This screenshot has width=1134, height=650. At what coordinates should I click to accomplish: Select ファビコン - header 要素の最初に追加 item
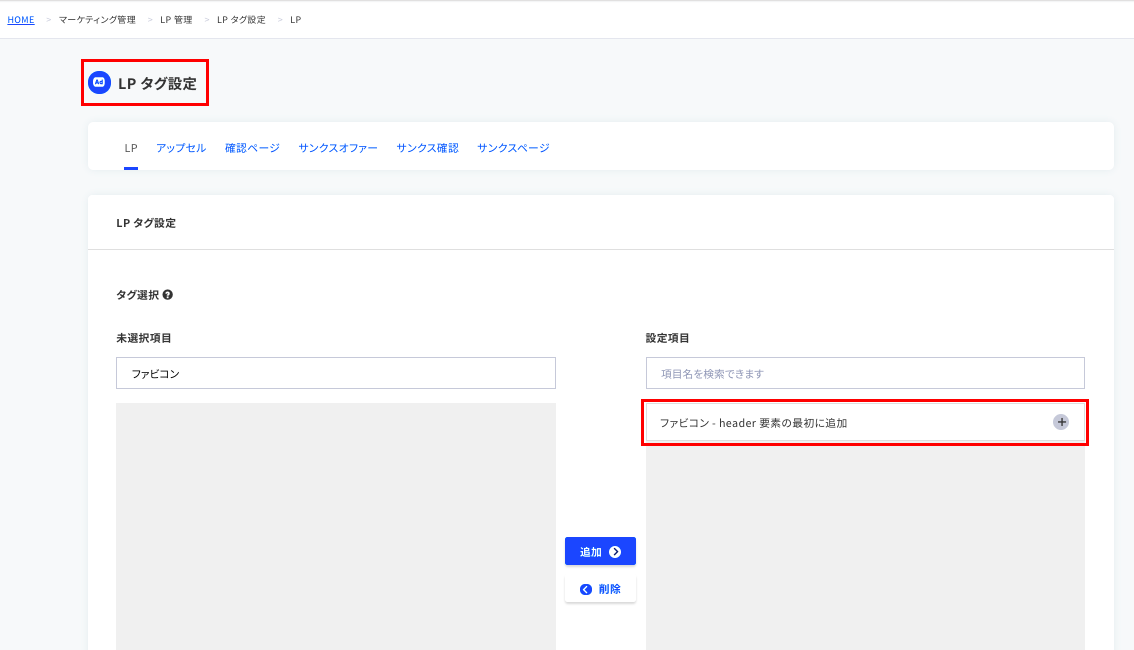click(865, 422)
